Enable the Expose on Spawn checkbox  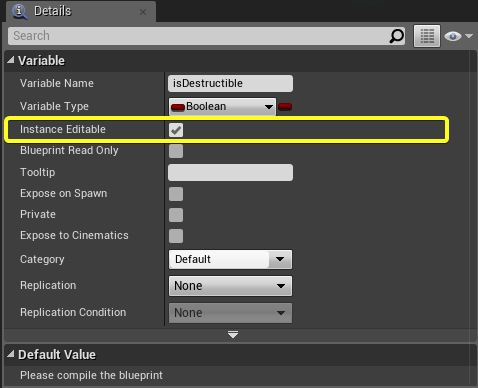(x=176, y=194)
